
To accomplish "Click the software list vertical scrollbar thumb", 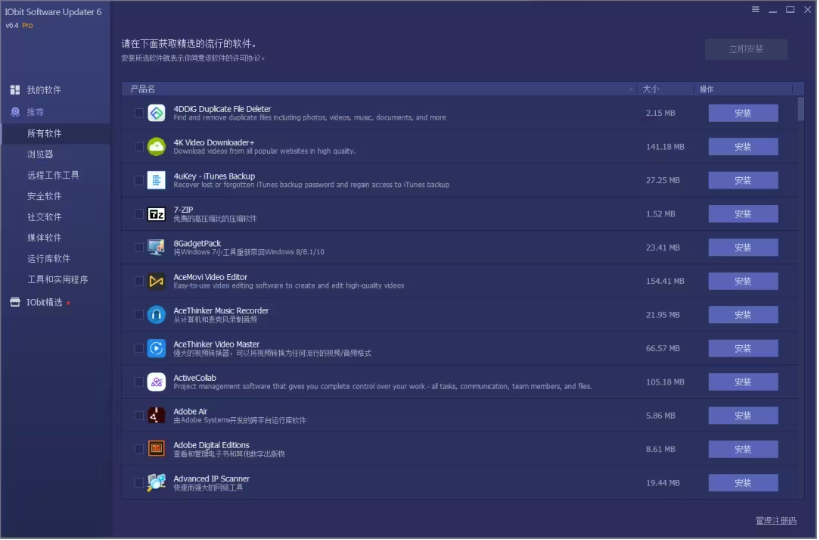I will point(801,109).
